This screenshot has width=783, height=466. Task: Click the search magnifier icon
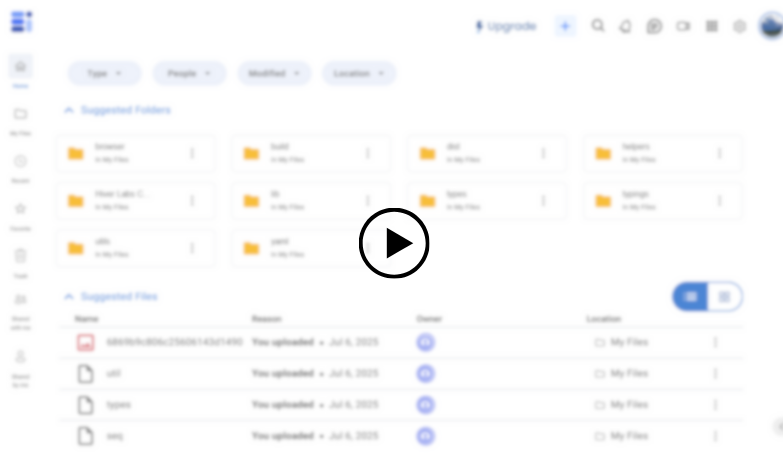tap(598, 26)
